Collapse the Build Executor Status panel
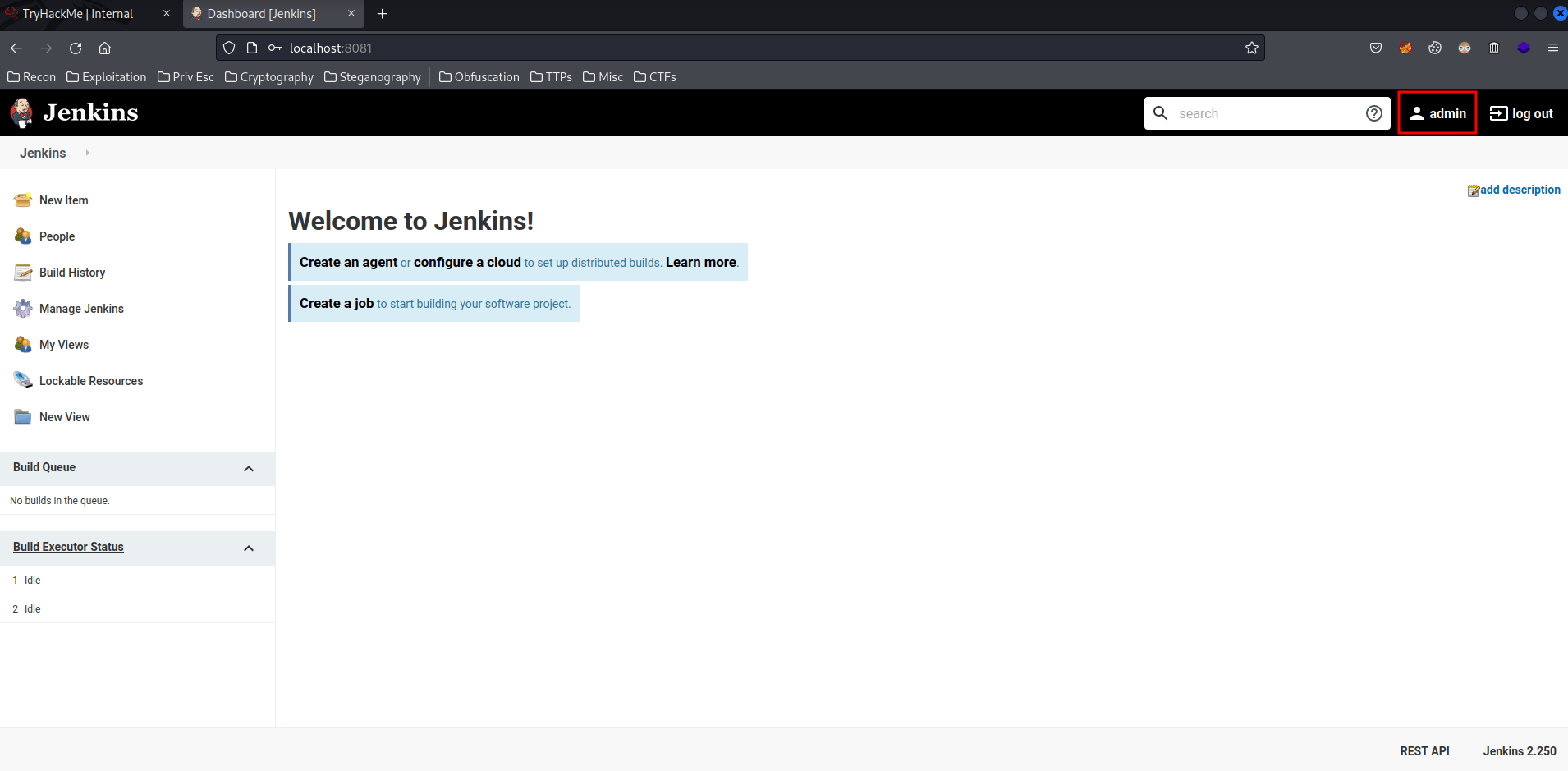 pos(249,548)
